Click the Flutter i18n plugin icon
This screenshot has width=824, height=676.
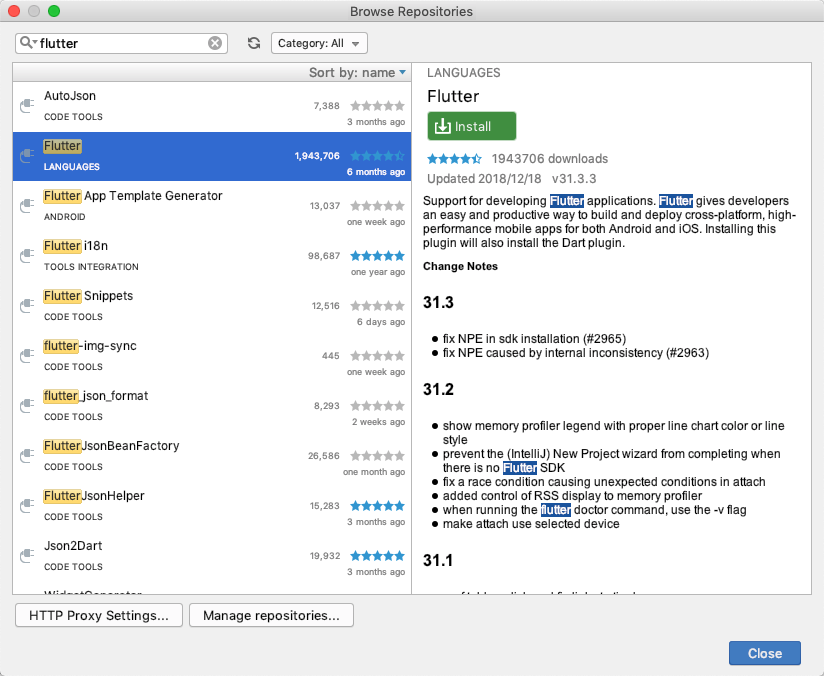pyautogui.click(x=27, y=255)
